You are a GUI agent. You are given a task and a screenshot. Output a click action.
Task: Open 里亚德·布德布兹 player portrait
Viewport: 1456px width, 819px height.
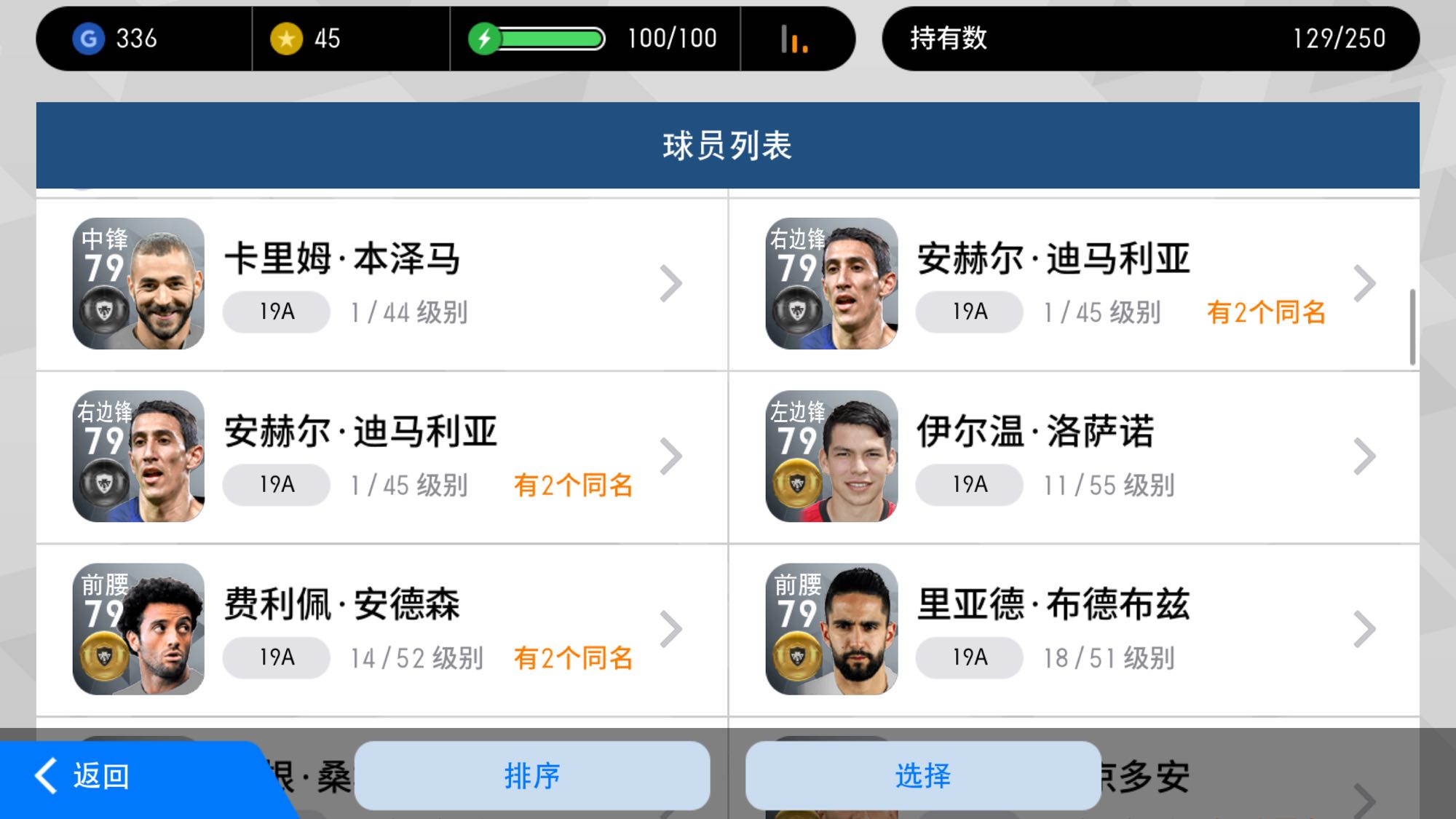point(831,629)
